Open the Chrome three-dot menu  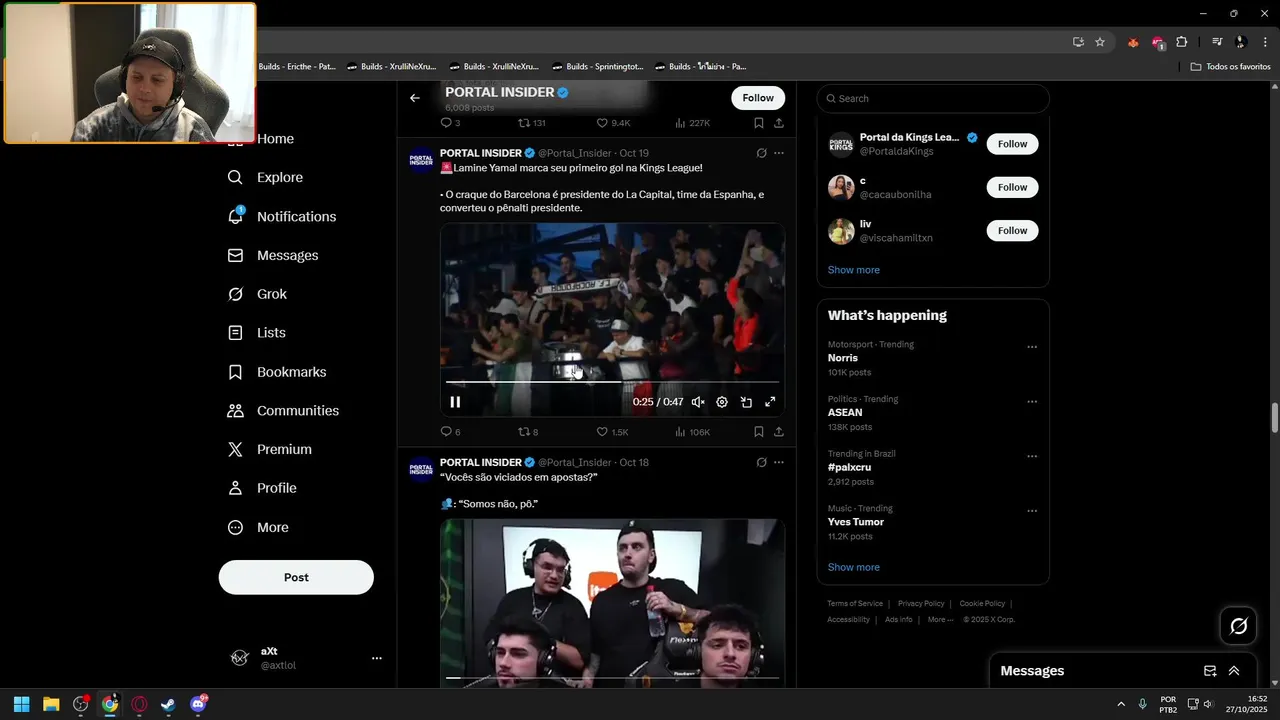click(1265, 42)
